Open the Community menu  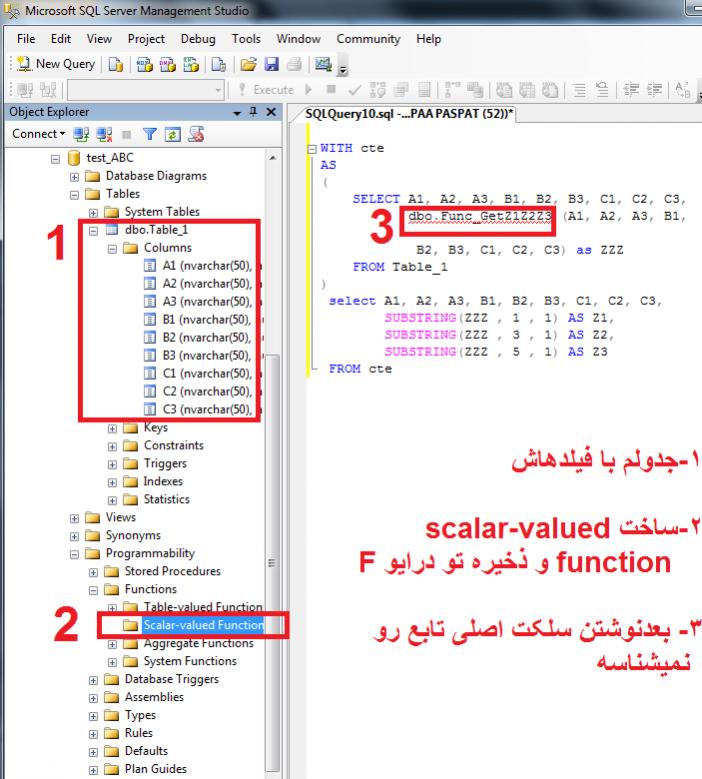point(368,39)
